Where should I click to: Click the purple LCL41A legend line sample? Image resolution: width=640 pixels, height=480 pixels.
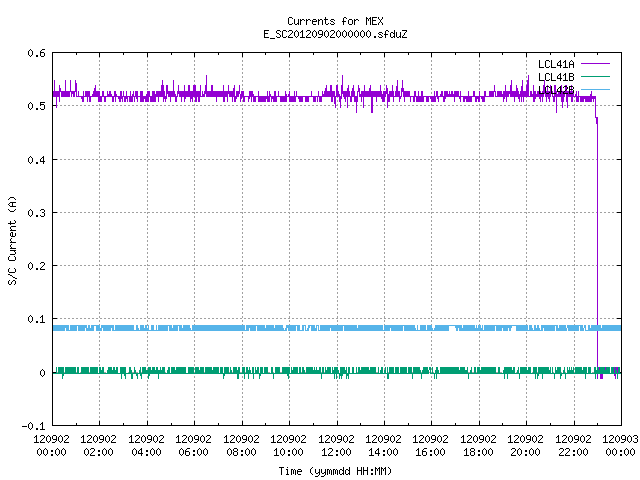595,64
